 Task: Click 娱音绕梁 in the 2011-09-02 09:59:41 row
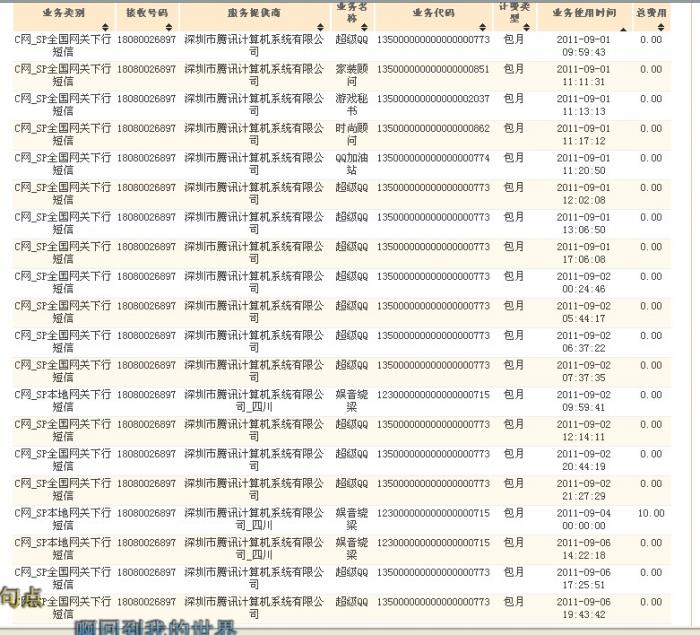coord(352,401)
